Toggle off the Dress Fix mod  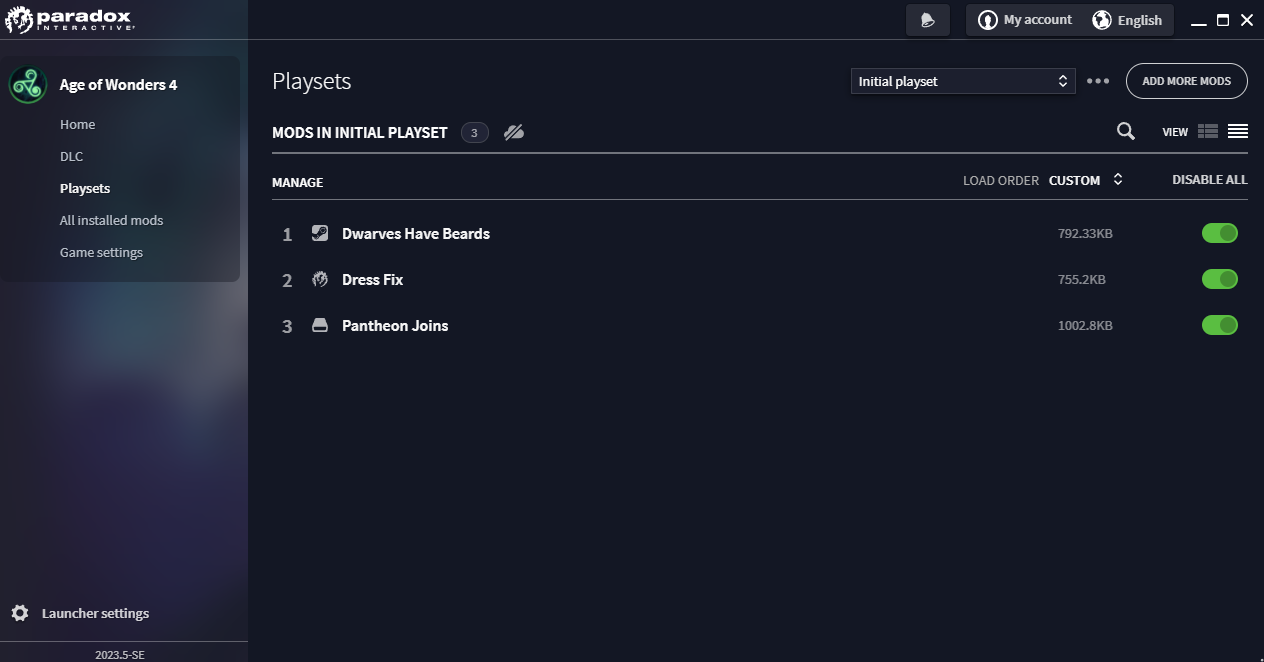pos(1219,279)
